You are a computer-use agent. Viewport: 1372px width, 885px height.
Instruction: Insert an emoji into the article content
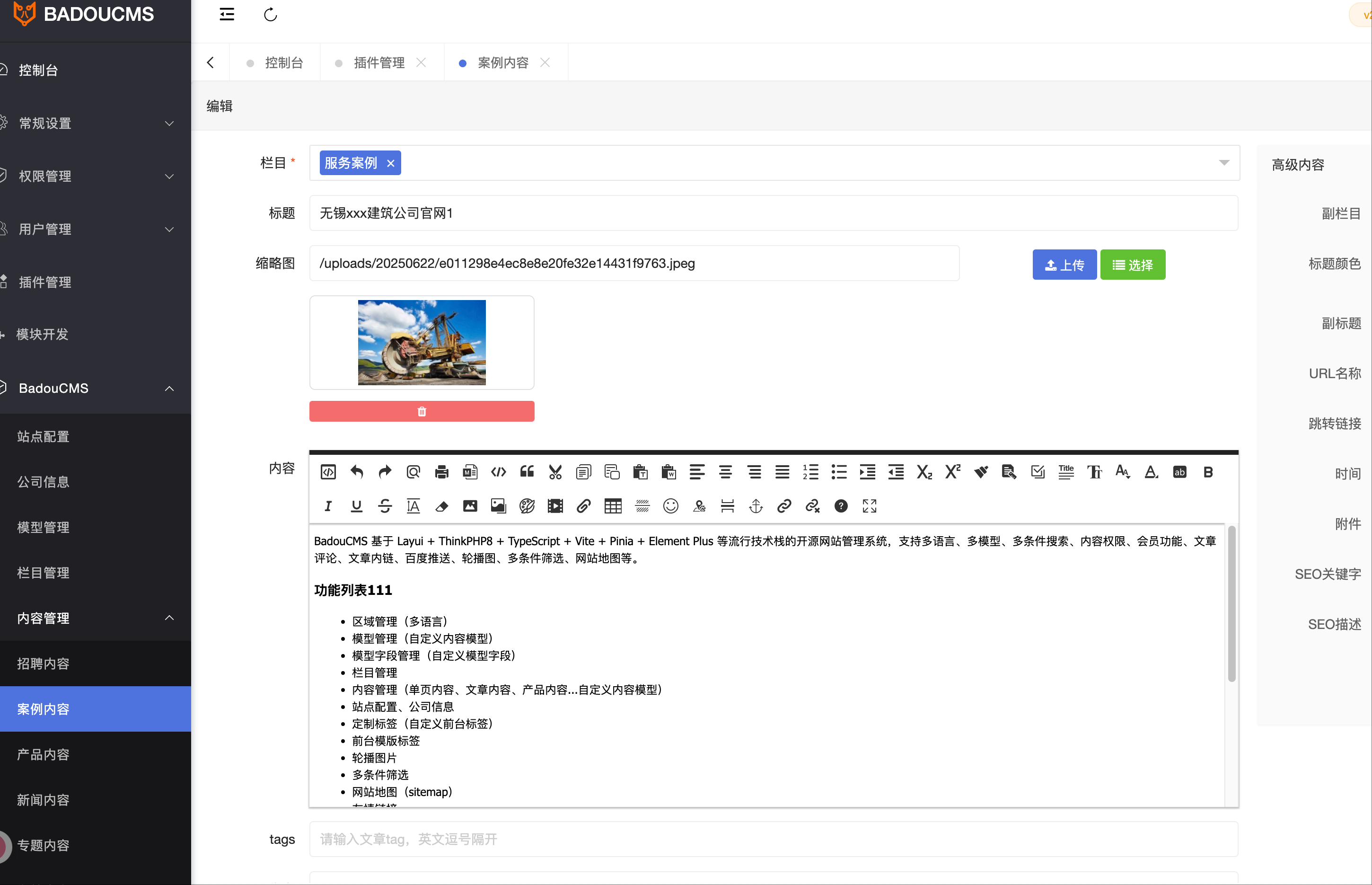click(x=670, y=506)
